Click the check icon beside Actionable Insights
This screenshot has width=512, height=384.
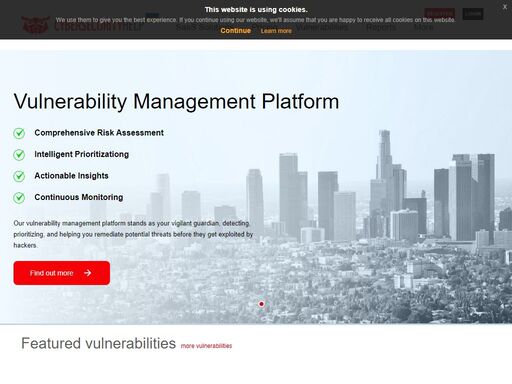tap(19, 176)
